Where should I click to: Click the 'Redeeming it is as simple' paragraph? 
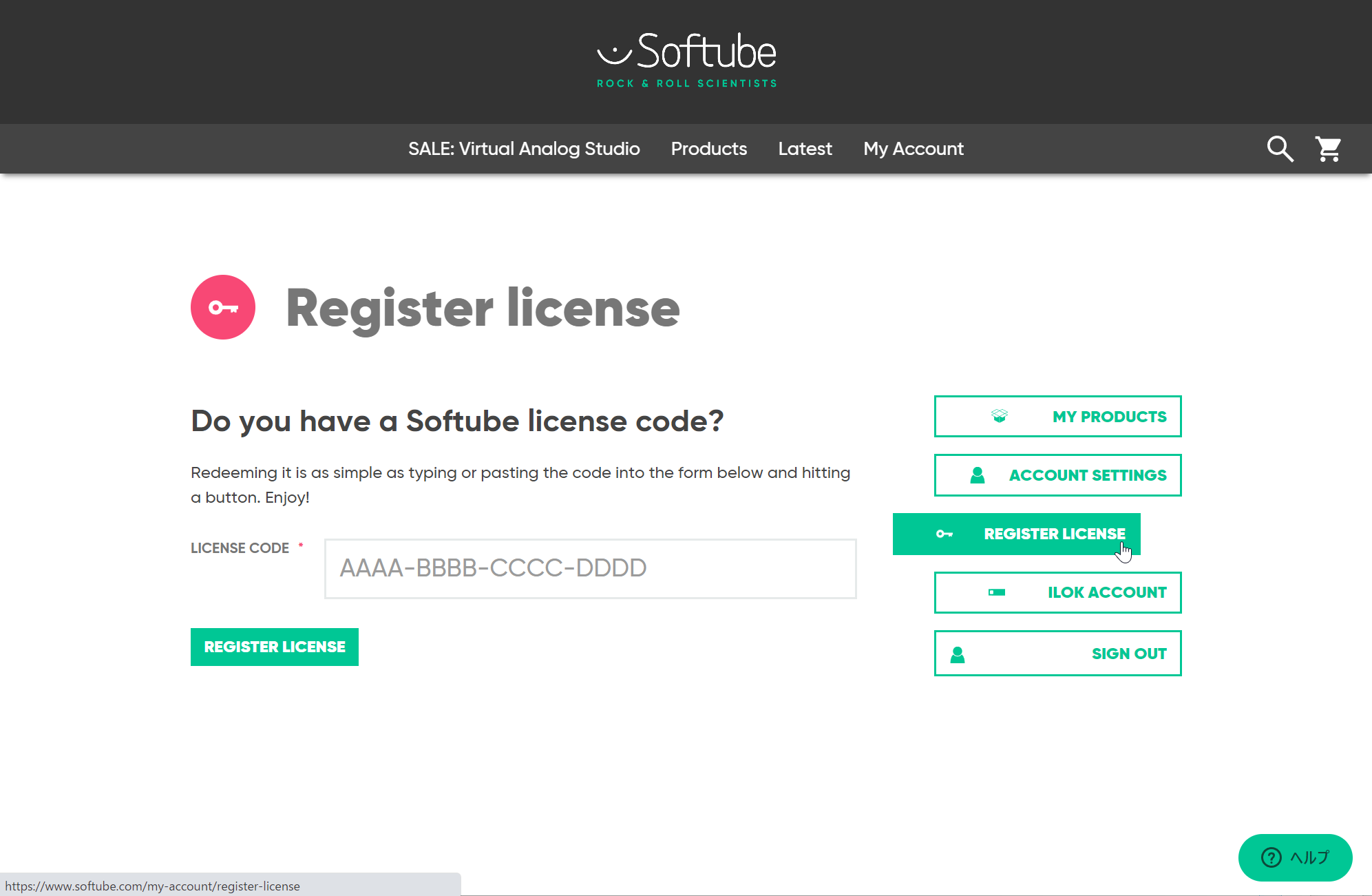point(520,485)
